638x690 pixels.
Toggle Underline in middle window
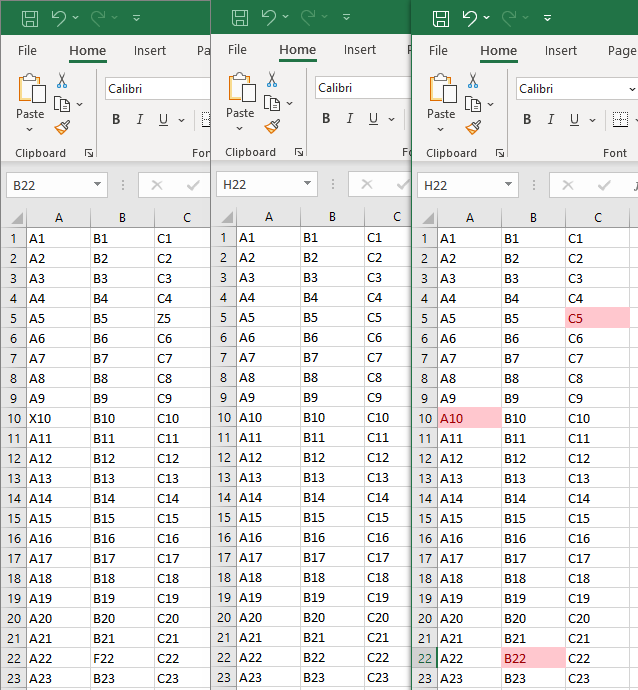click(x=373, y=118)
